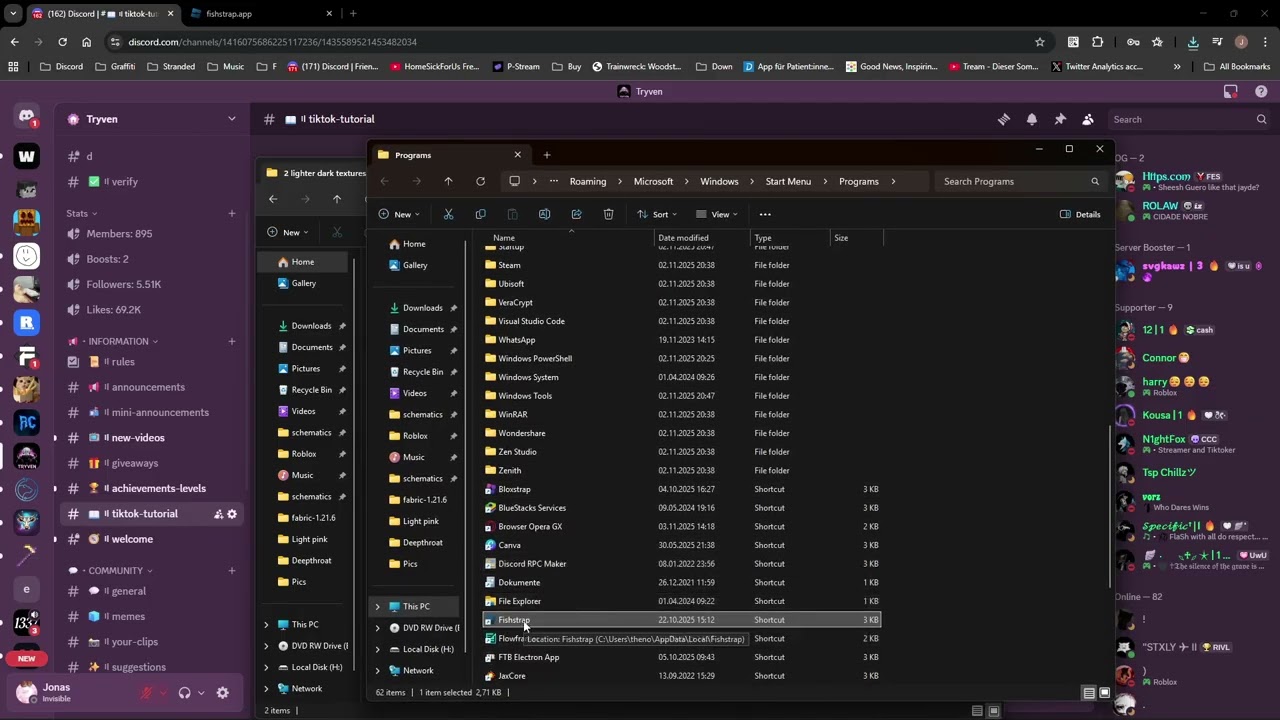Click the Discord Search box
Screen dimensions: 1280x720
coord(1189,119)
